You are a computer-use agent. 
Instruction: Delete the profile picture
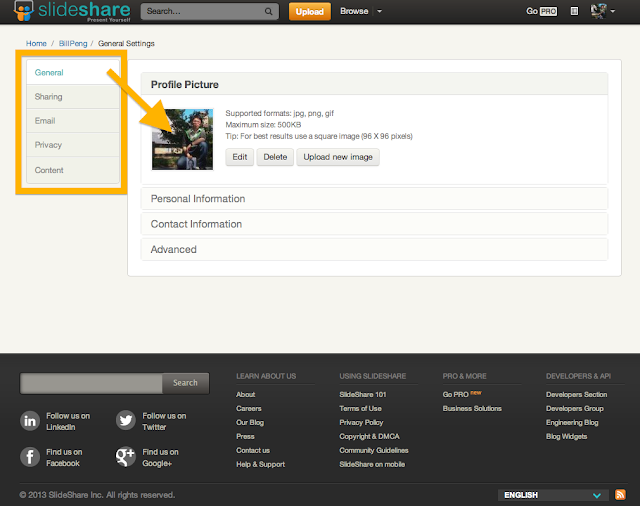pyautogui.click(x=275, y=157)
